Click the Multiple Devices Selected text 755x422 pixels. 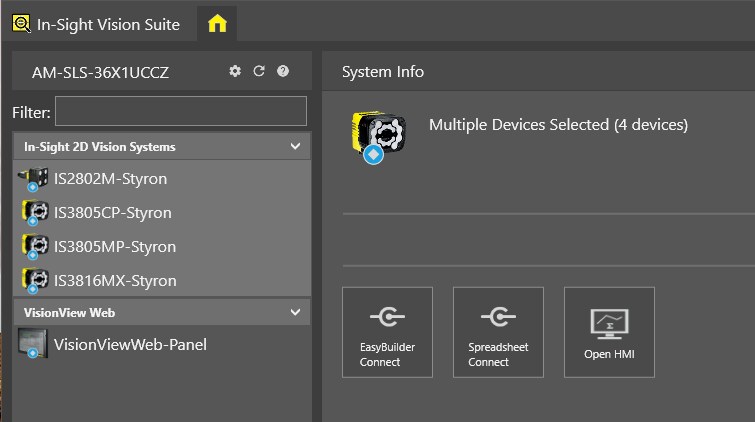click(558, 125)
